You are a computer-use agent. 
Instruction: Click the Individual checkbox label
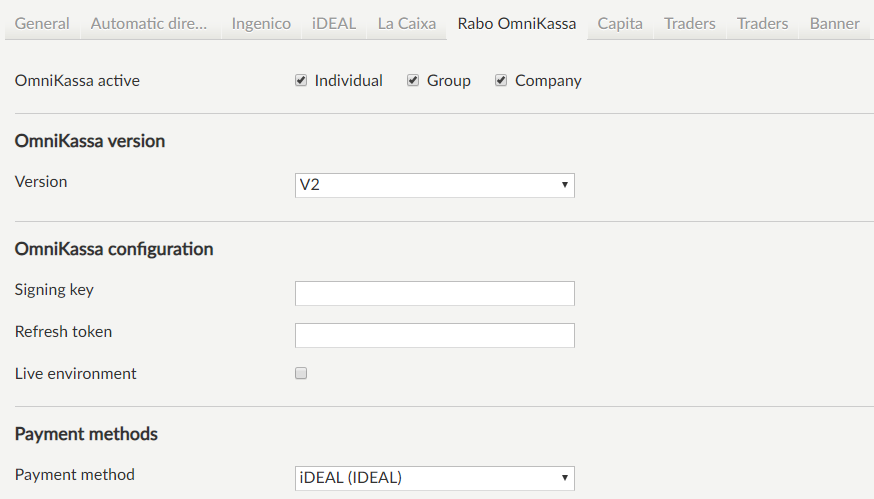click(x=348, y=81)
